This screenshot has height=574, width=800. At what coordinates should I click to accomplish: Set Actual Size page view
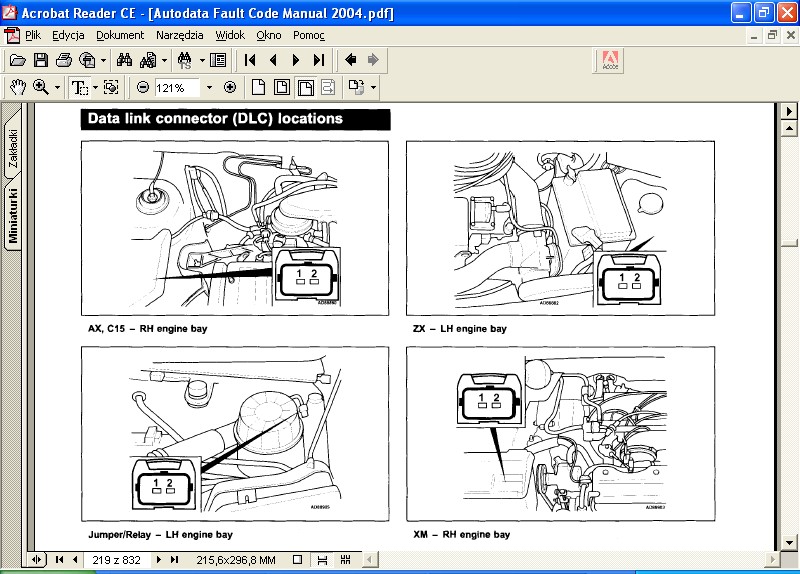coord(259,87)
